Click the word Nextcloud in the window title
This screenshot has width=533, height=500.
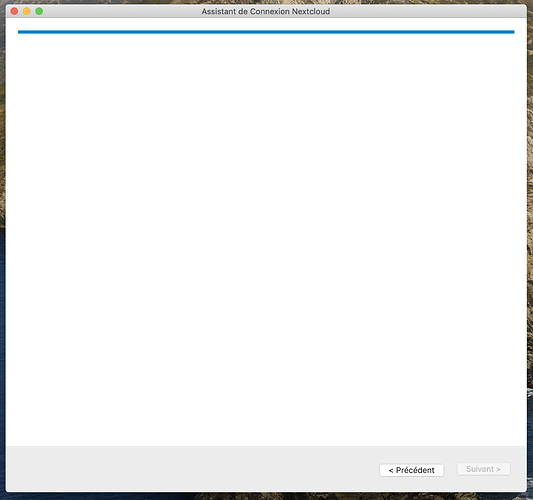pos(311,12)
